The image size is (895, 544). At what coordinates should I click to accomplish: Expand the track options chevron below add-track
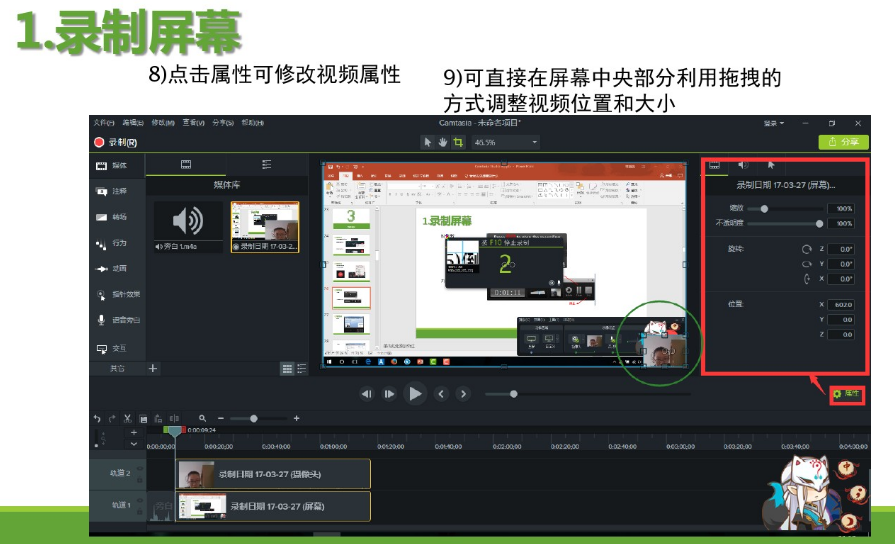pyautogui.click(x=134, y=444)
